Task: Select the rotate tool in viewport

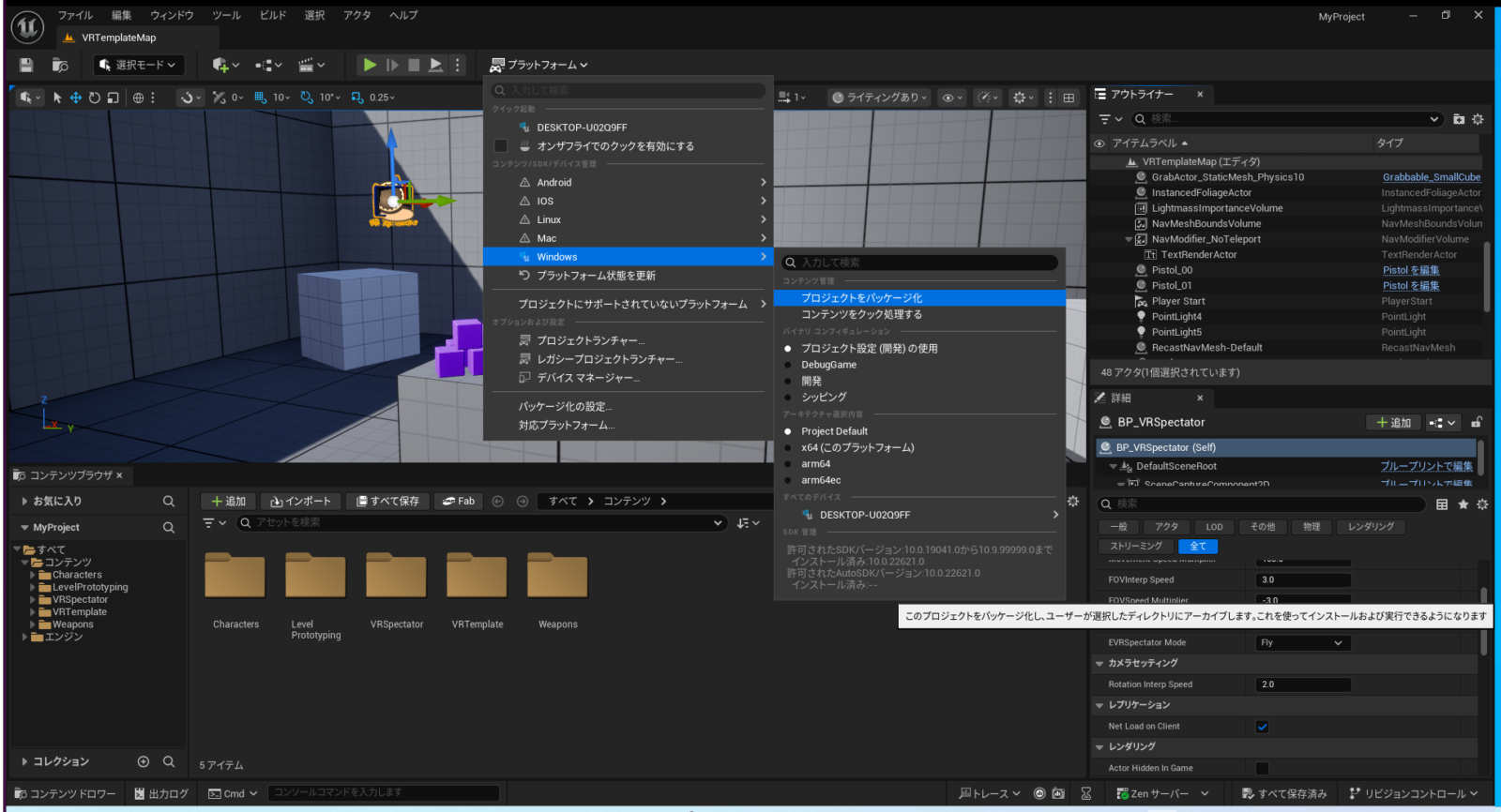Action: (94, 98)
